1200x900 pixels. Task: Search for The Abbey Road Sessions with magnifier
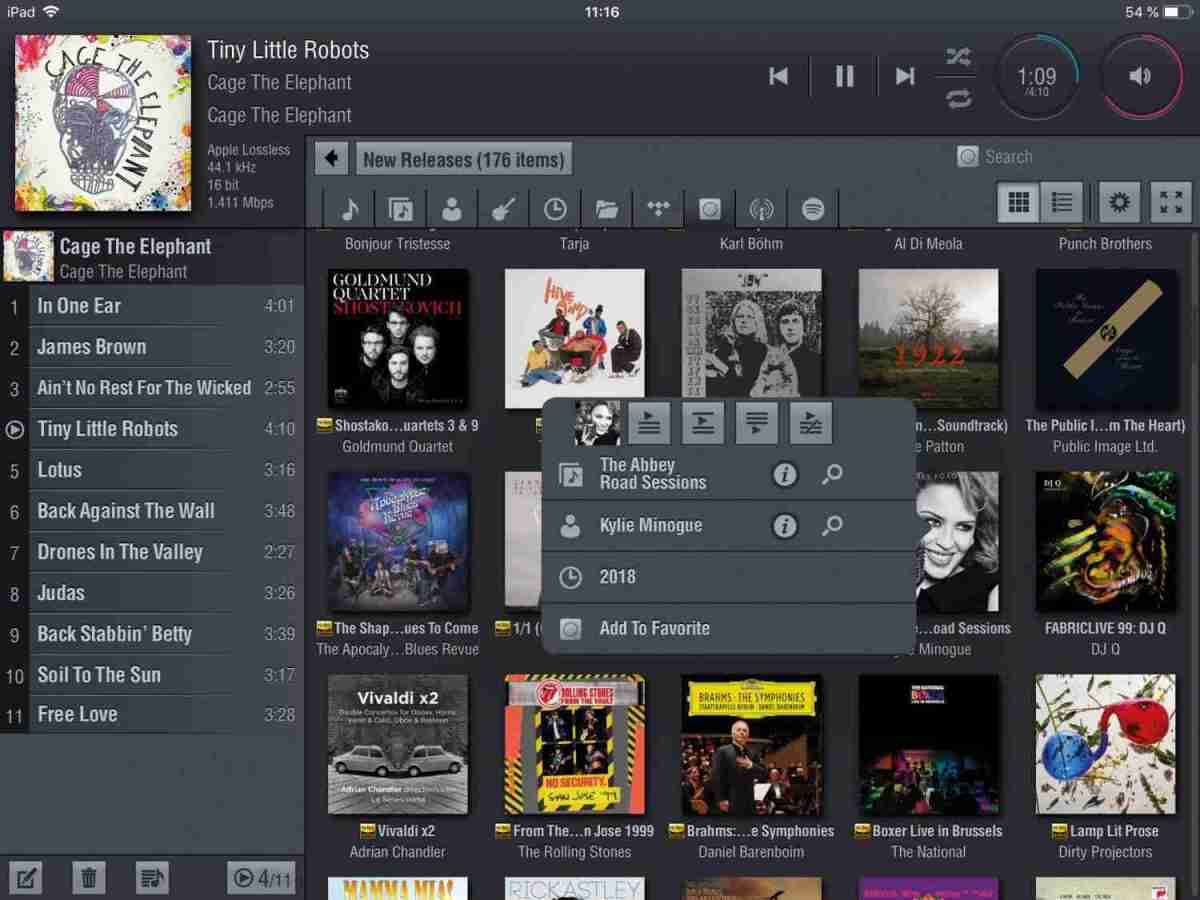tap(832, 474)
